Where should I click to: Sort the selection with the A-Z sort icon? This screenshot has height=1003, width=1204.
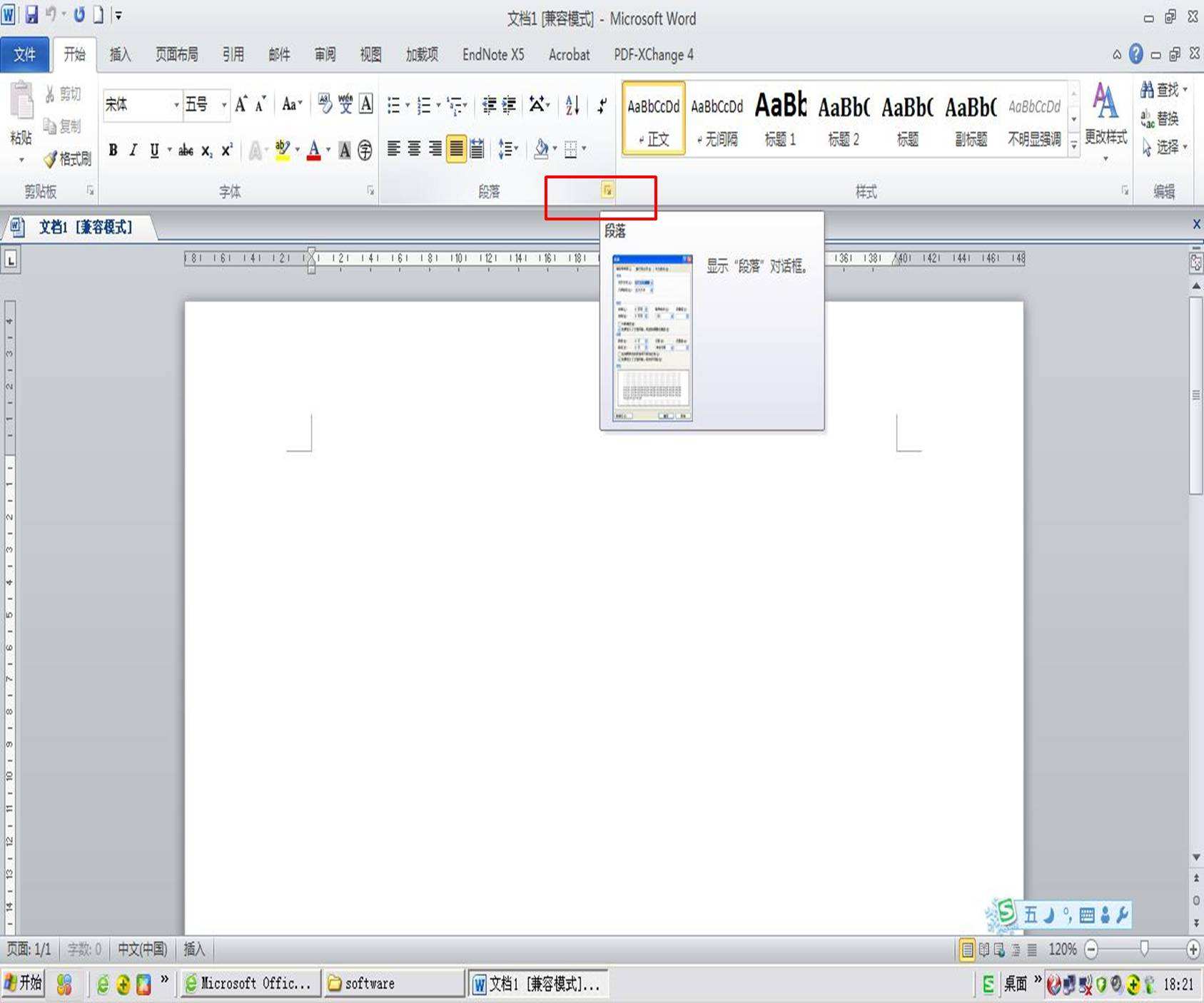(572, 106)
